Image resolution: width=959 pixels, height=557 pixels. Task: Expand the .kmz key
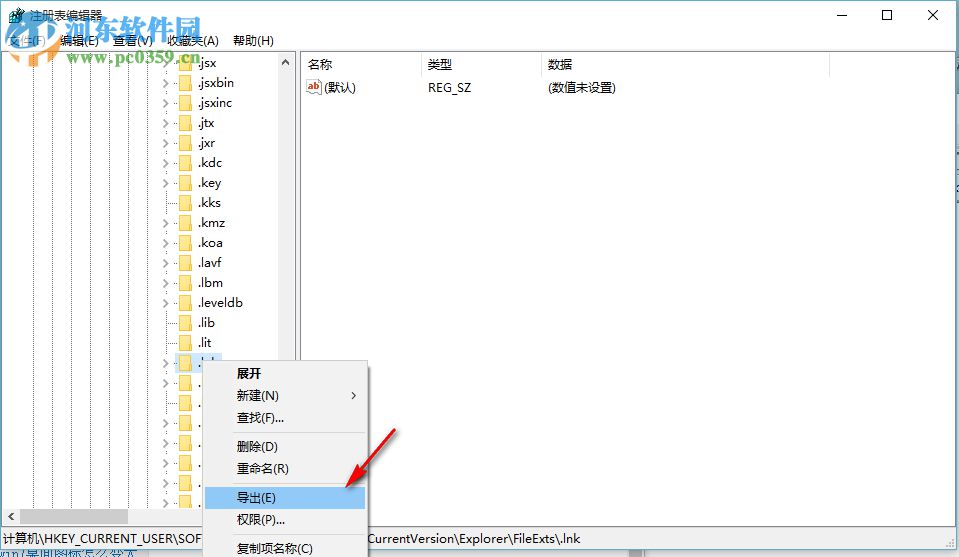(166, 223)
